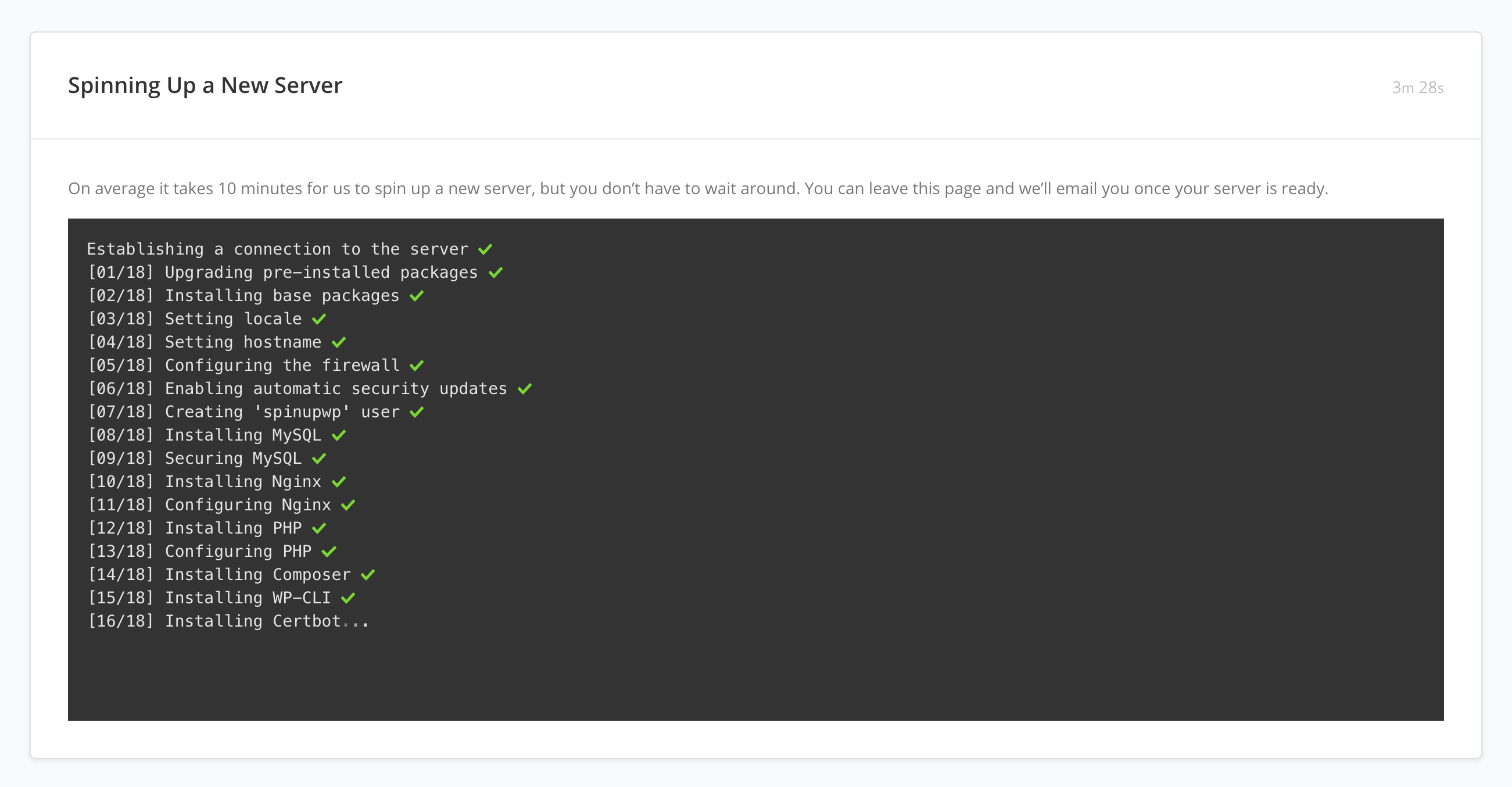1512x787 pixels.
Task: Click checkmark next to 'Installing PHP'
Action: [x=318, y=528]
